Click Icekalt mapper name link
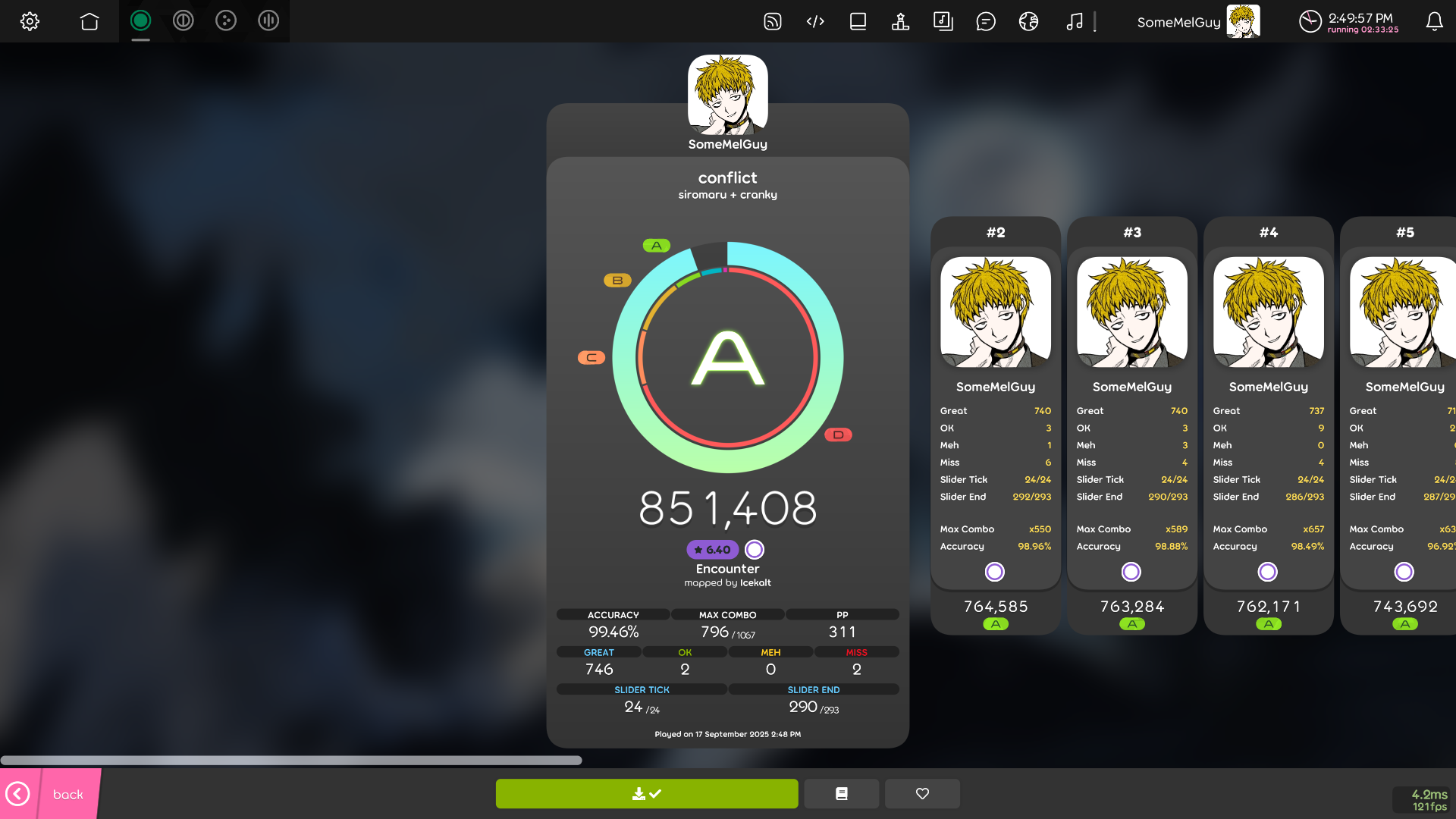The image size is (1456, 819). pyautogui.click(x=755, y=583)
